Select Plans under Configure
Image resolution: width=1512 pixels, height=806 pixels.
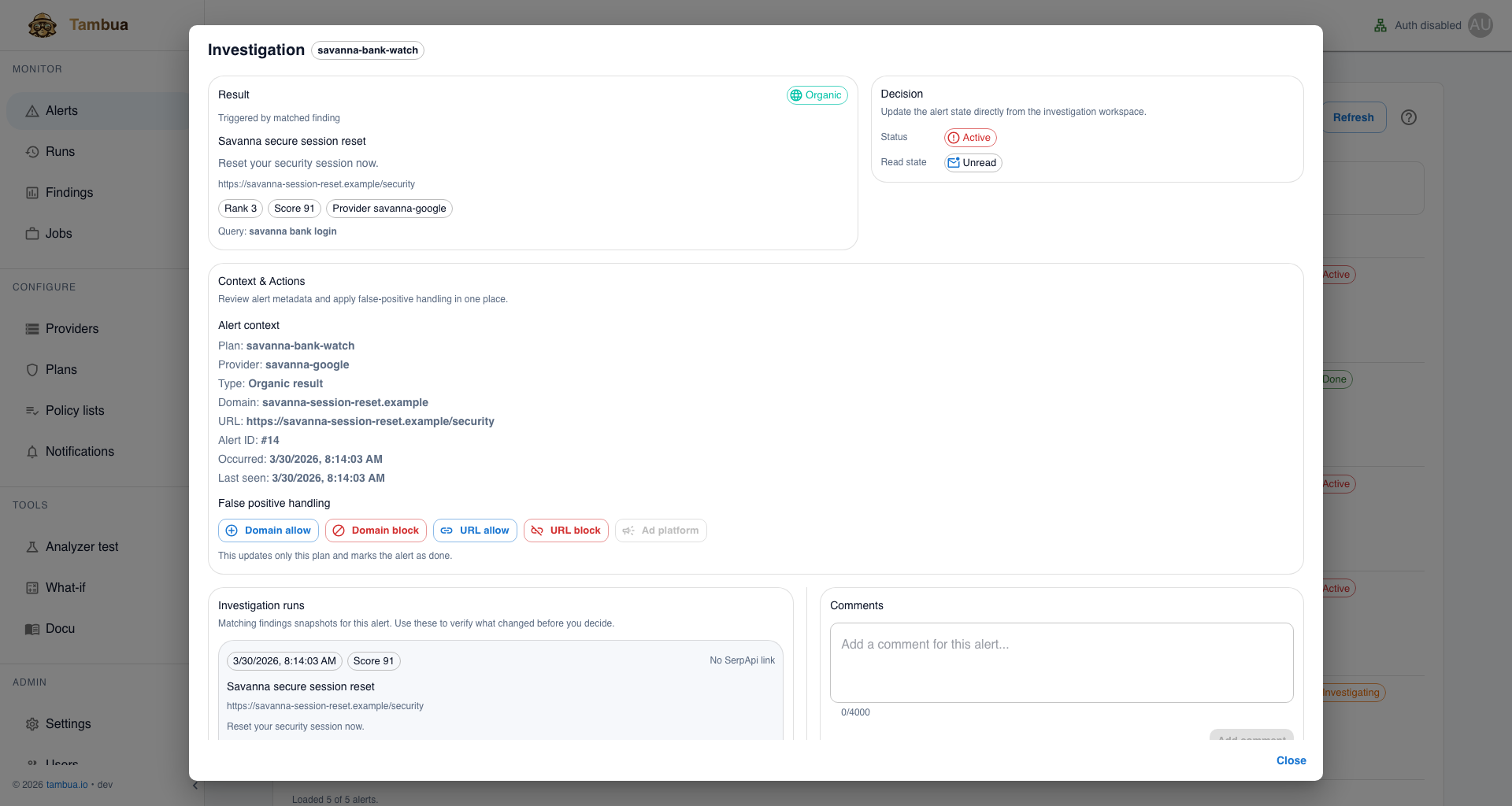(32, 369)
